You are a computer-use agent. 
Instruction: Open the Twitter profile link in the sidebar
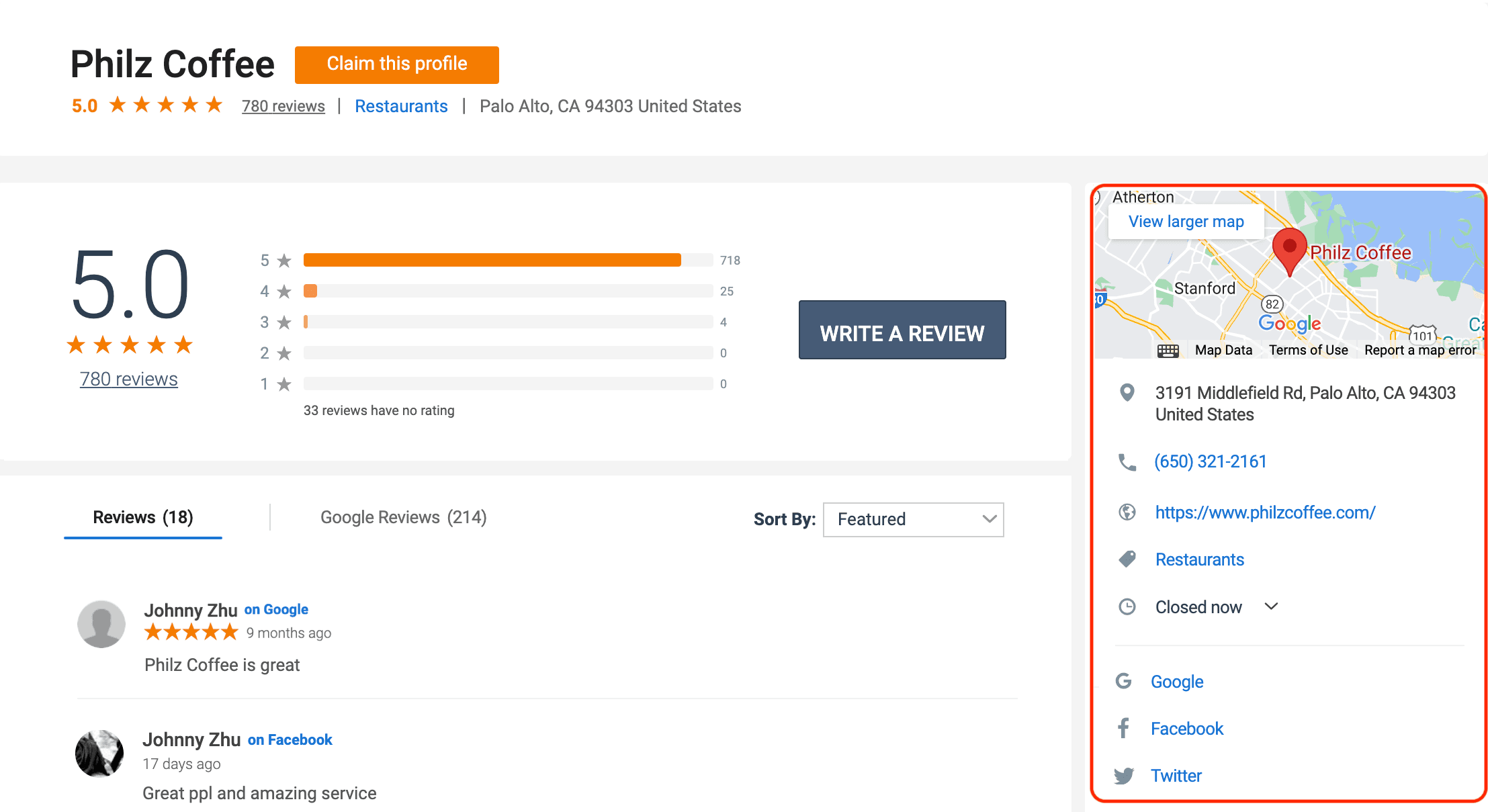[1176, 776]
